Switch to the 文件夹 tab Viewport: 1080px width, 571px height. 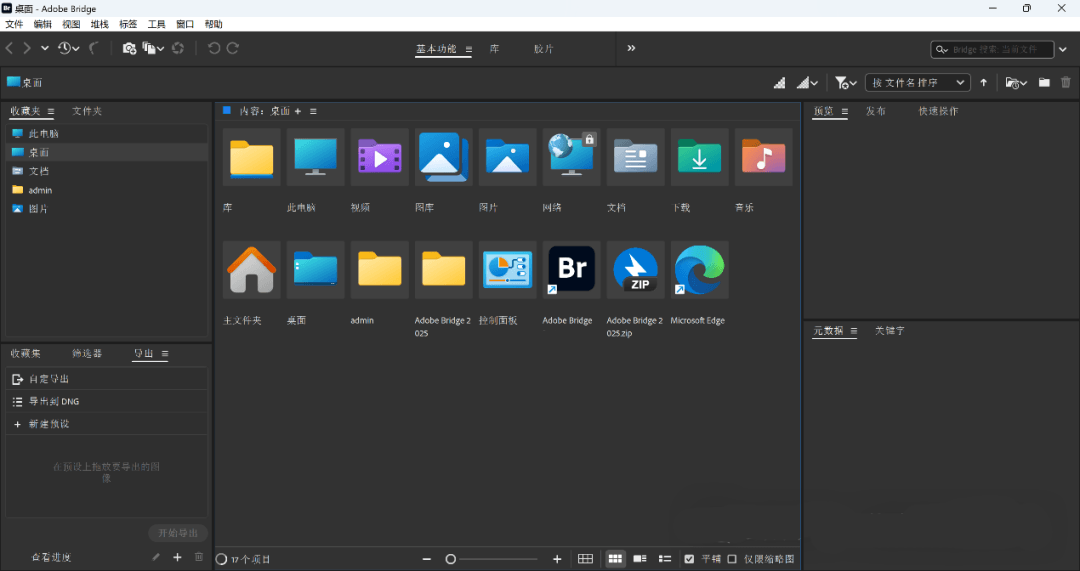87,111
